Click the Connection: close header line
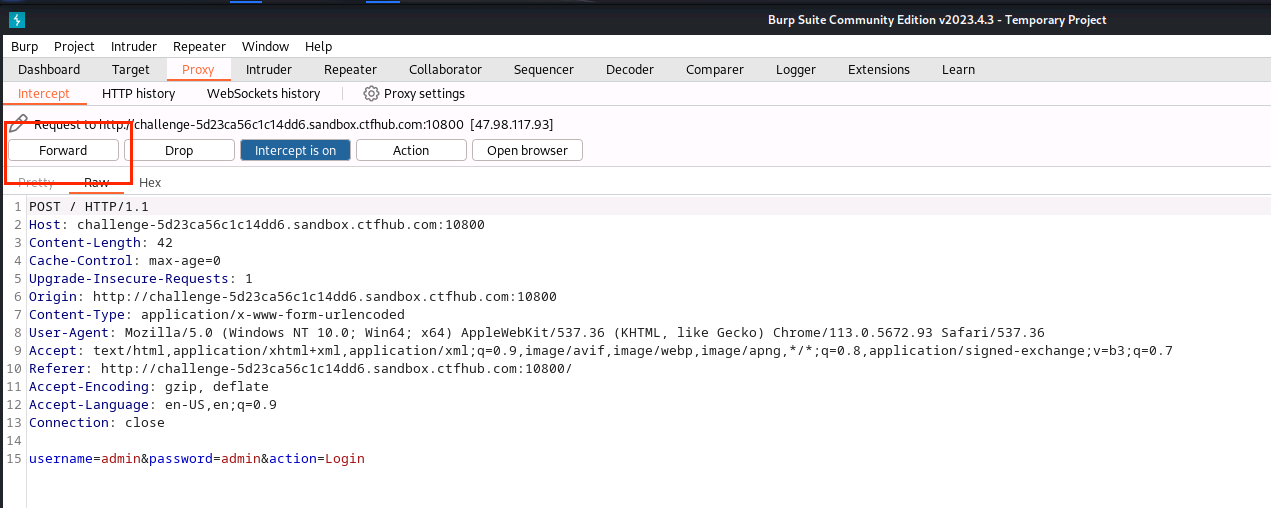Image resolution: width=1271 pixels, height=508 pixels. click(97, 422)
